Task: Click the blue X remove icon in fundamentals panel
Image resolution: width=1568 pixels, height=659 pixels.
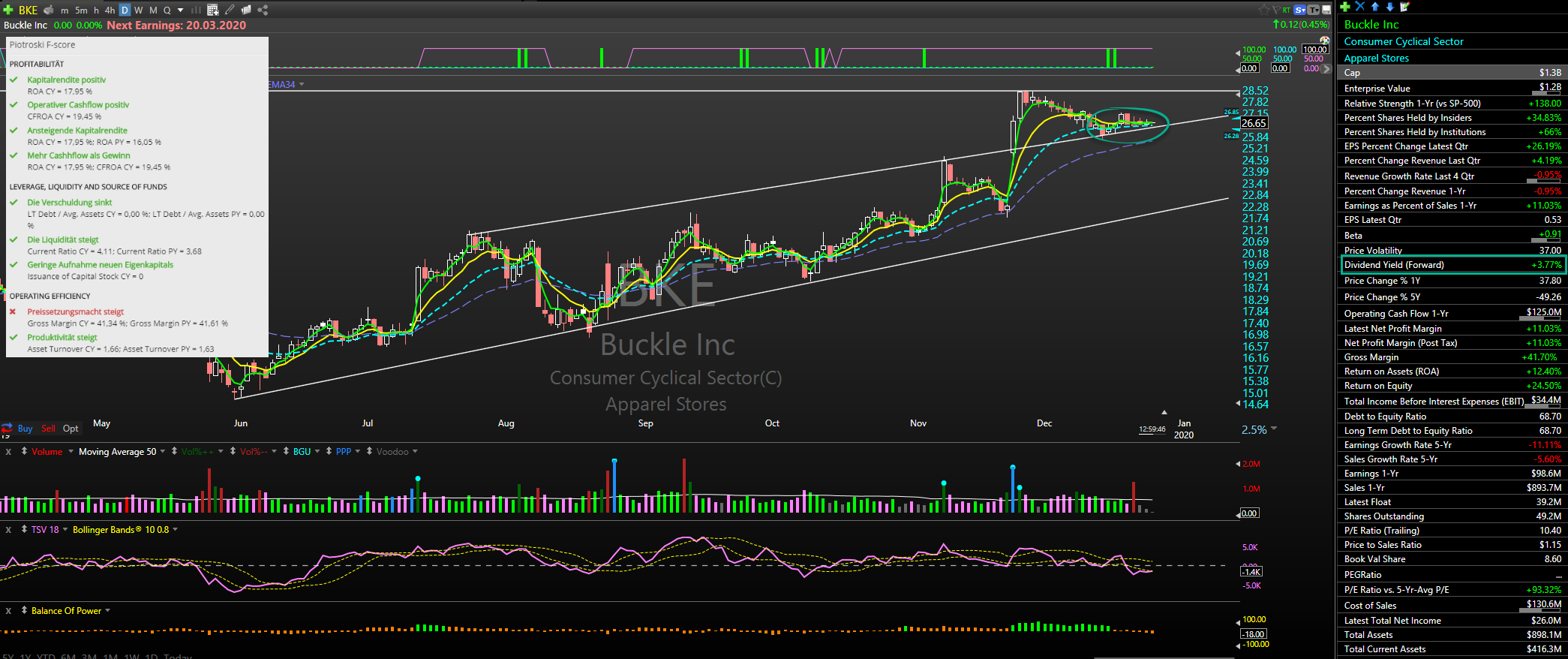Action: (1360, 7)
